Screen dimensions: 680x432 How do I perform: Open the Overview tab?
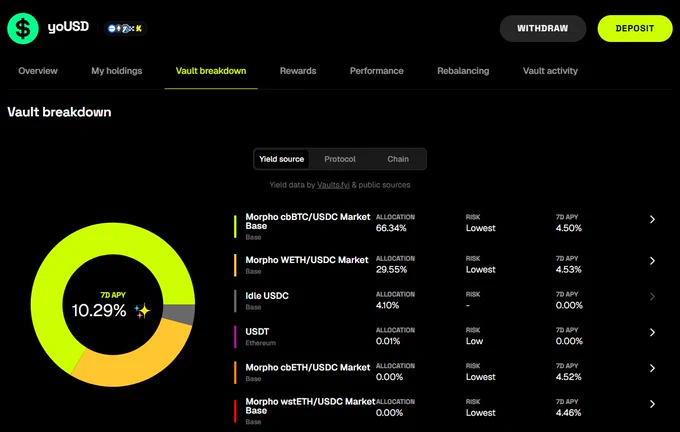pos(38,71)
